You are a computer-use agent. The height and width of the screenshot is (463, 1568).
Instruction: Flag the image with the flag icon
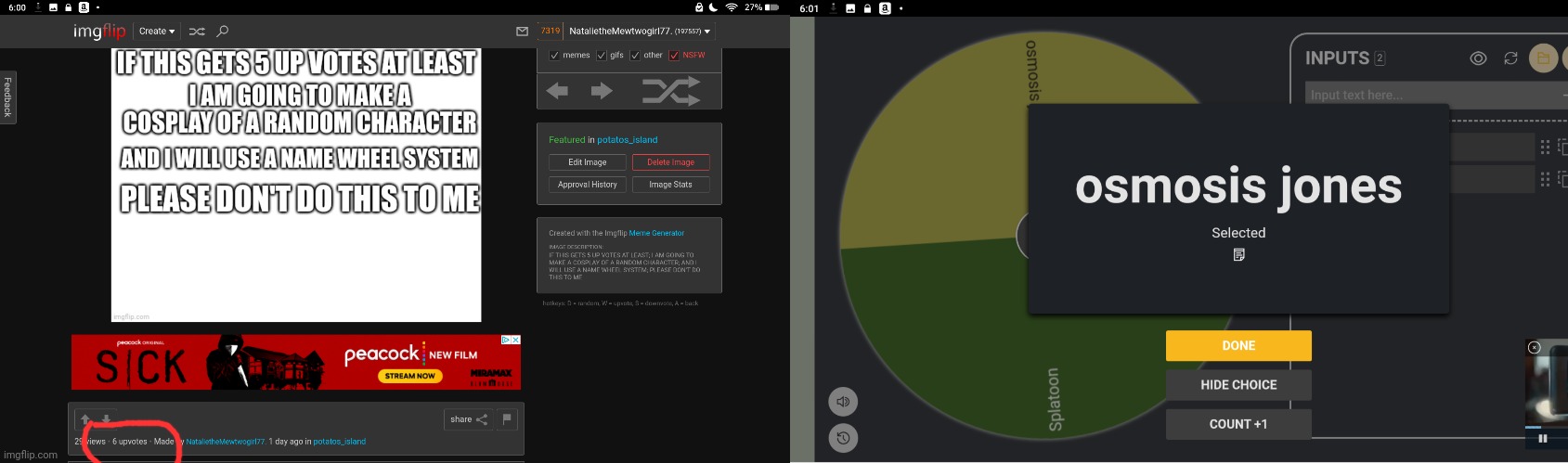click(507, 419)
